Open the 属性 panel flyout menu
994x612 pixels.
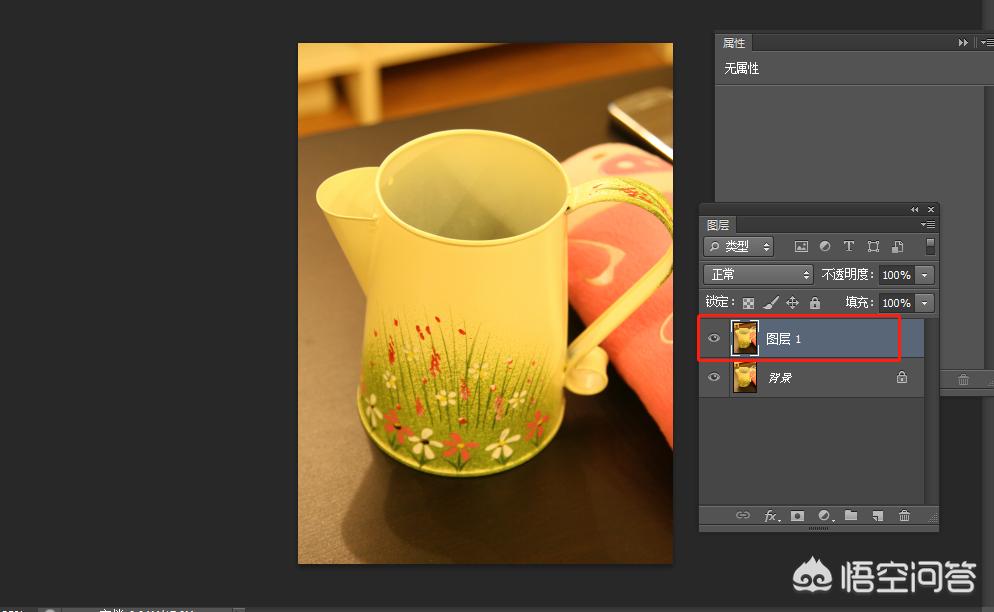pos(986,42)
